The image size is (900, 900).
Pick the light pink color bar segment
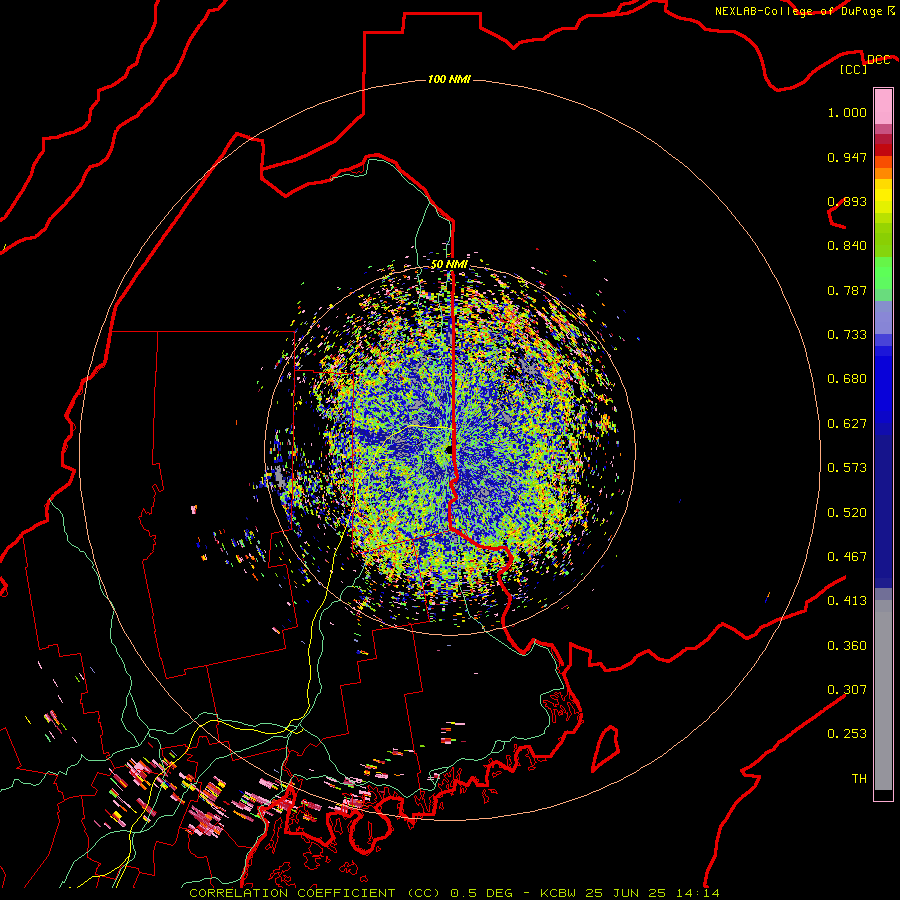click(x=883, y=106)
